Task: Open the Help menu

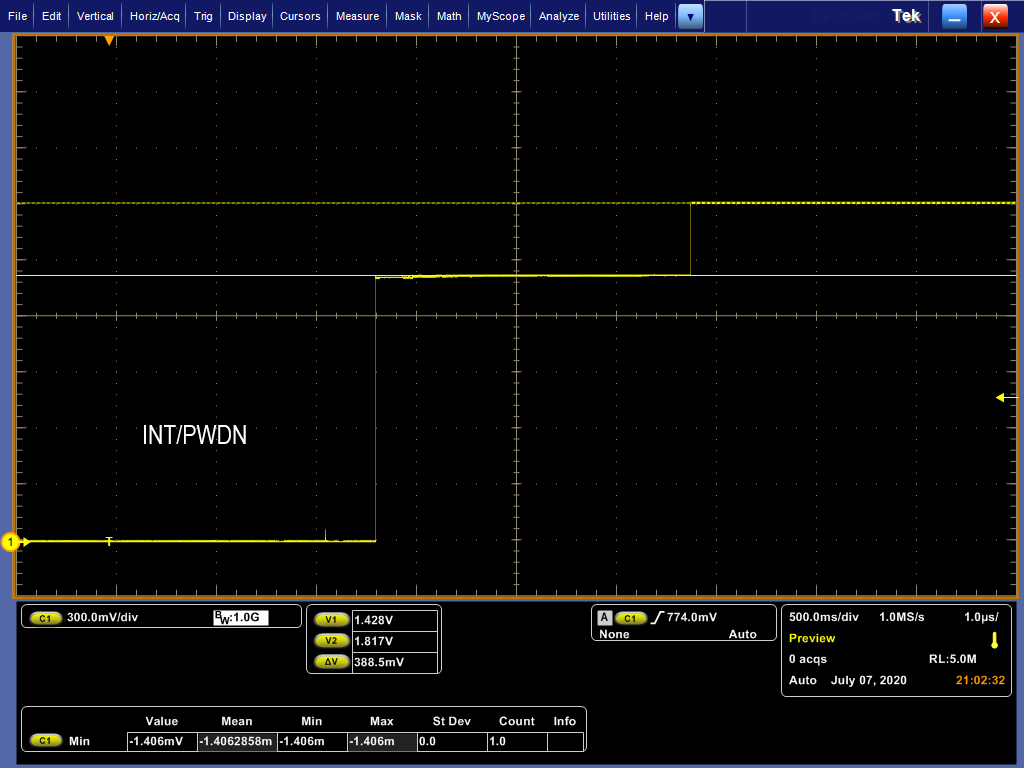Action: [656, 16]
